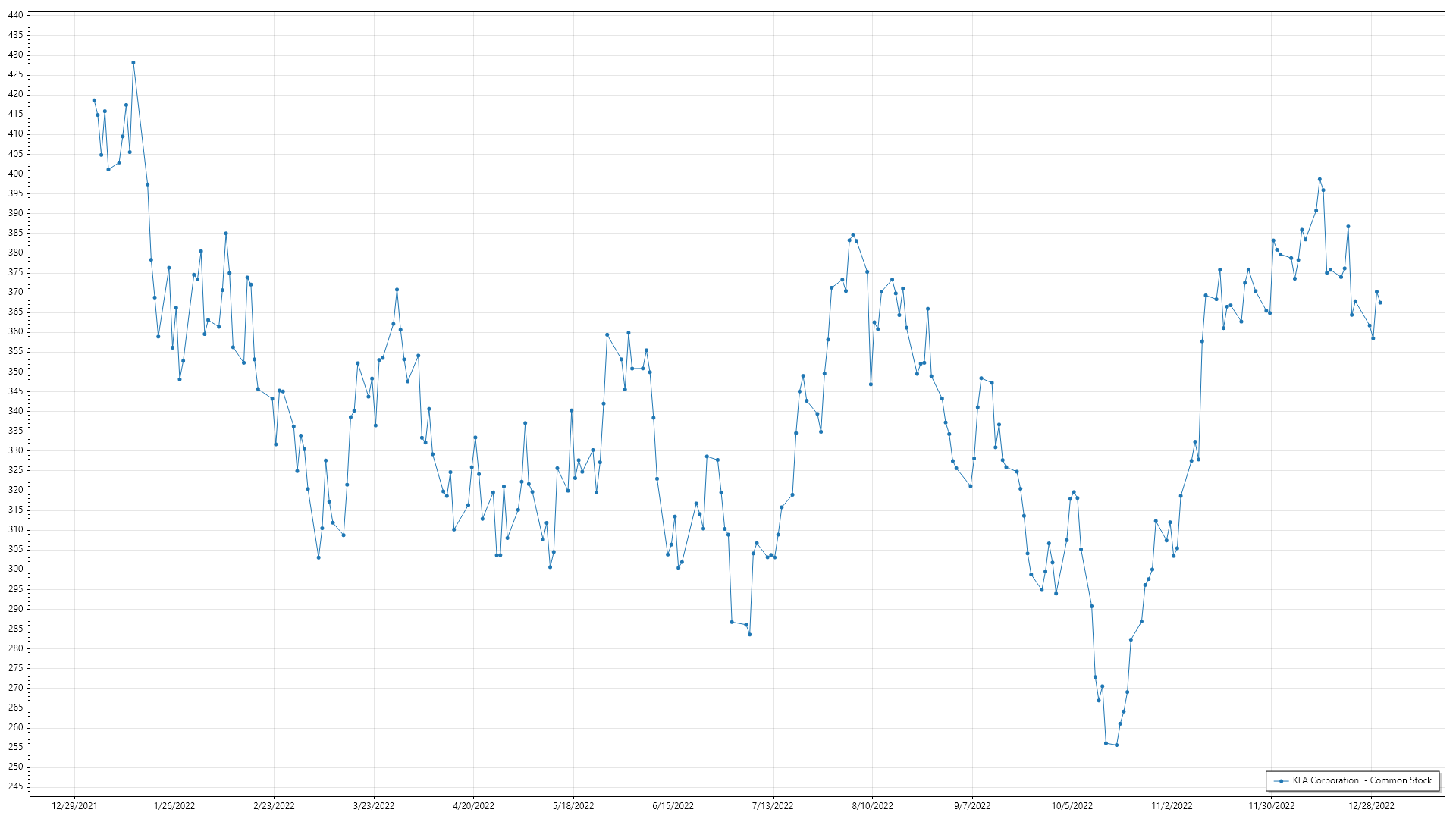
Task: Click the 2/23/2022 x-axis date label
Action: click(x=274, y=805)
